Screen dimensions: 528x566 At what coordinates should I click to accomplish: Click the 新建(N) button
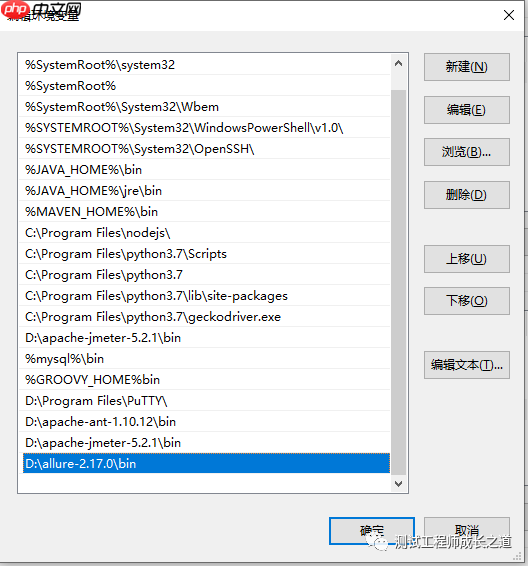tap(467, 67)
